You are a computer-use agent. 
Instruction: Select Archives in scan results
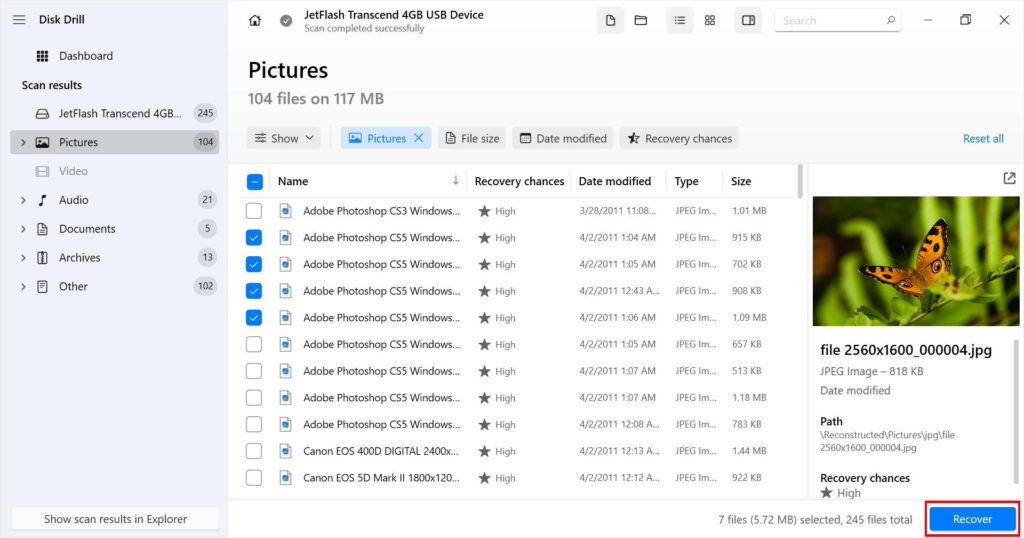[x=79, y=258]
